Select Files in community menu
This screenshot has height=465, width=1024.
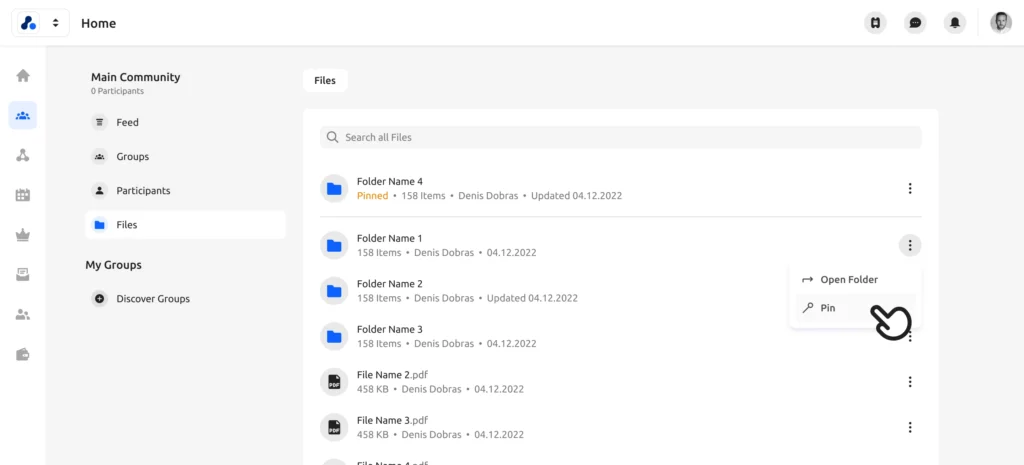pos(185,225)
